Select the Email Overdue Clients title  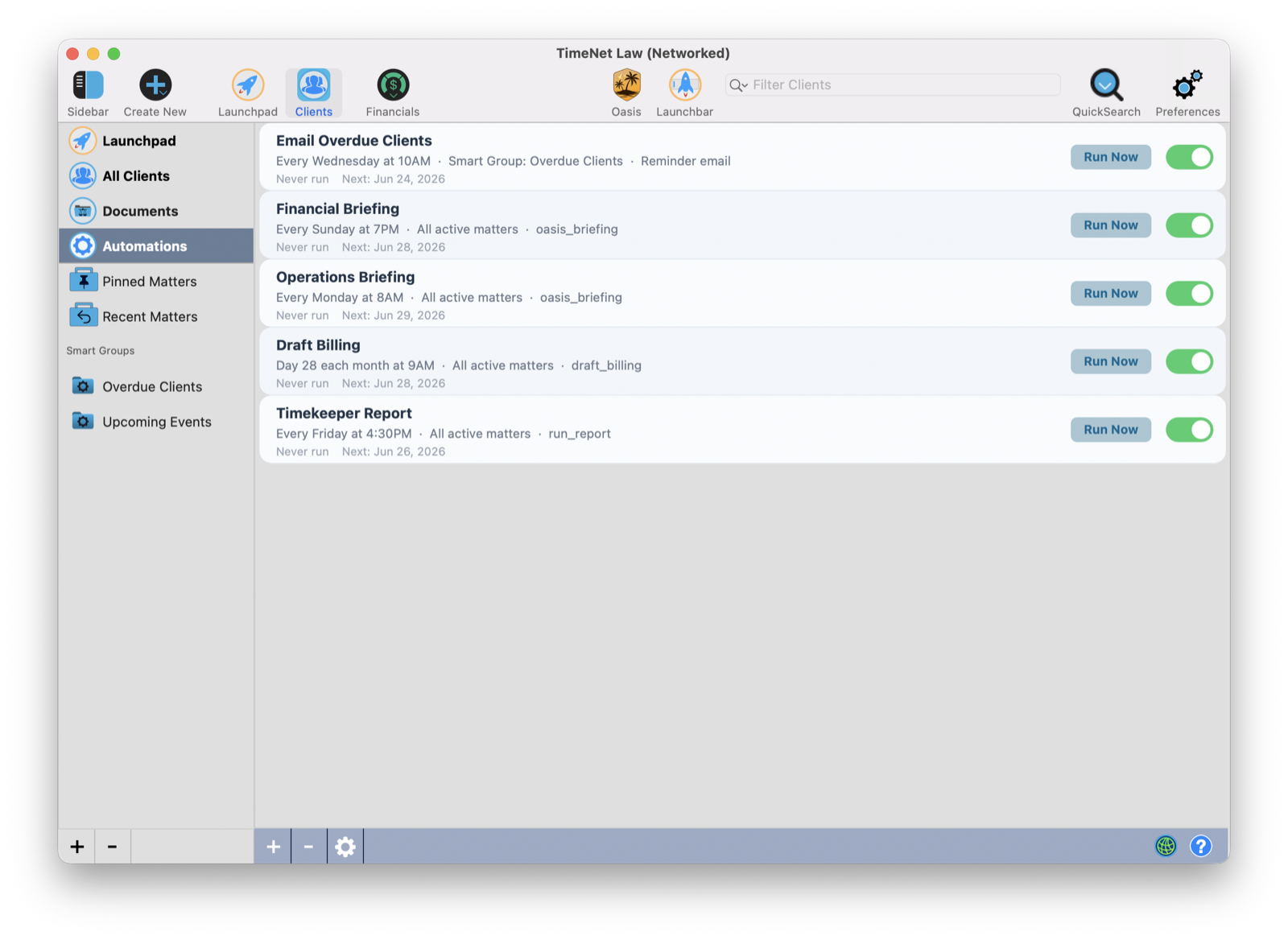tap(354, 140)
